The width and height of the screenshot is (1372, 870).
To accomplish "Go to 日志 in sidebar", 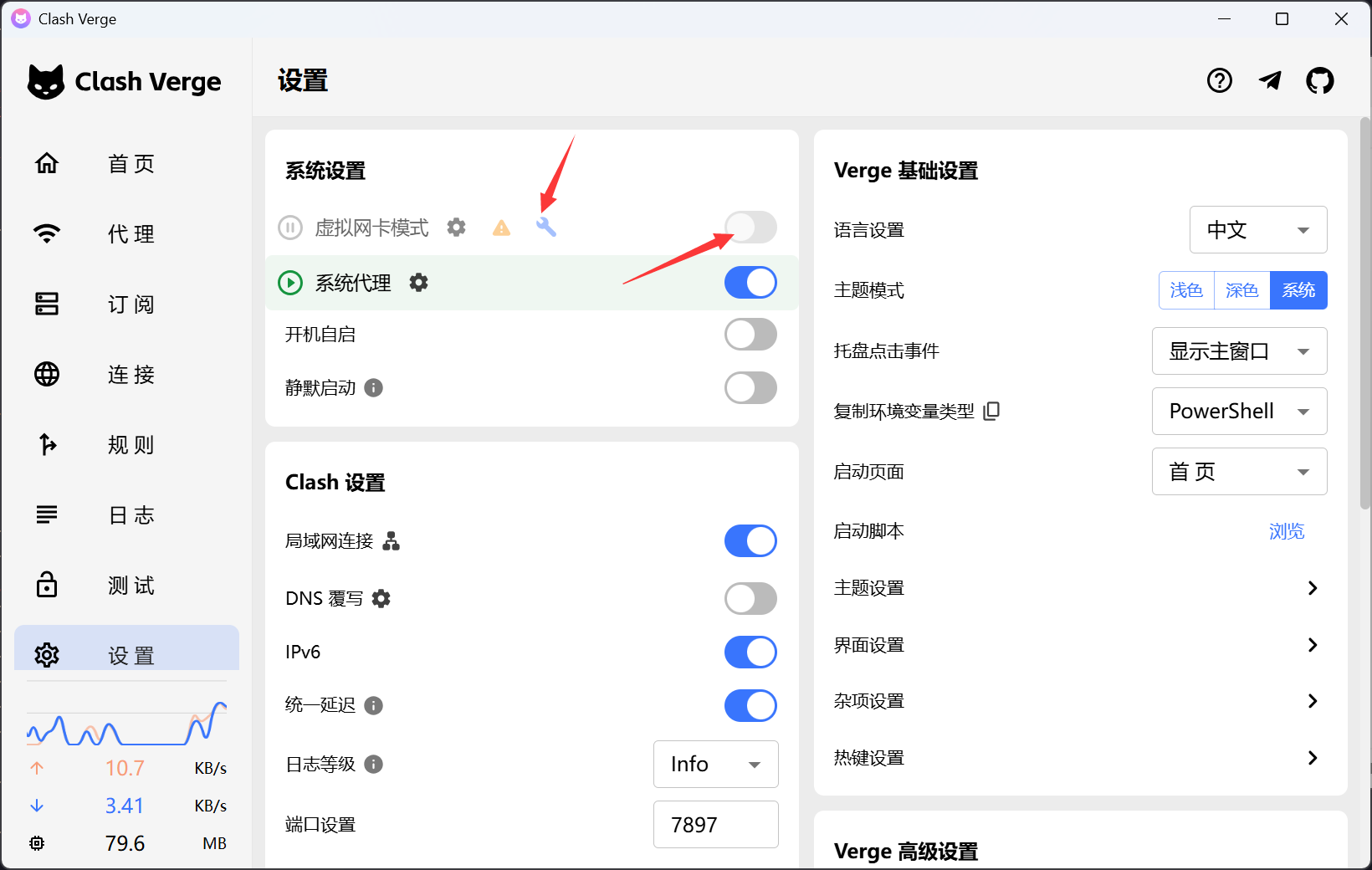I will pyautogui.click(x=126, y=515).
